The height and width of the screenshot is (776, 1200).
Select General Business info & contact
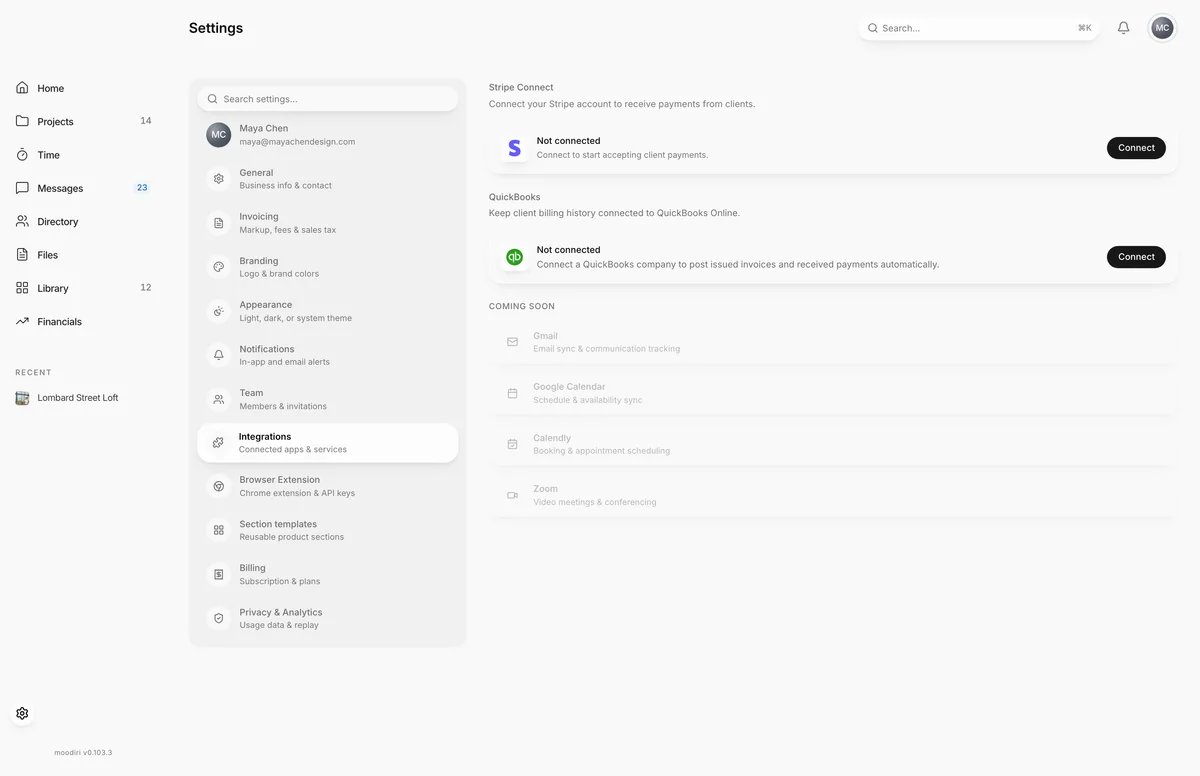pos(328,179)
